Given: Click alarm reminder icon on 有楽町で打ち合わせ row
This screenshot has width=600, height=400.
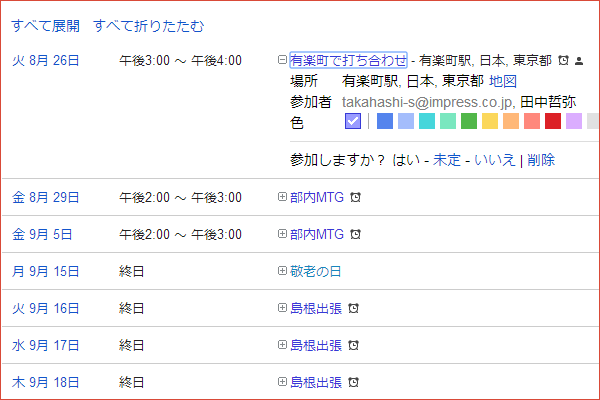Looking at the screenshot, I should pyautogui.click(x=563, y=60).
